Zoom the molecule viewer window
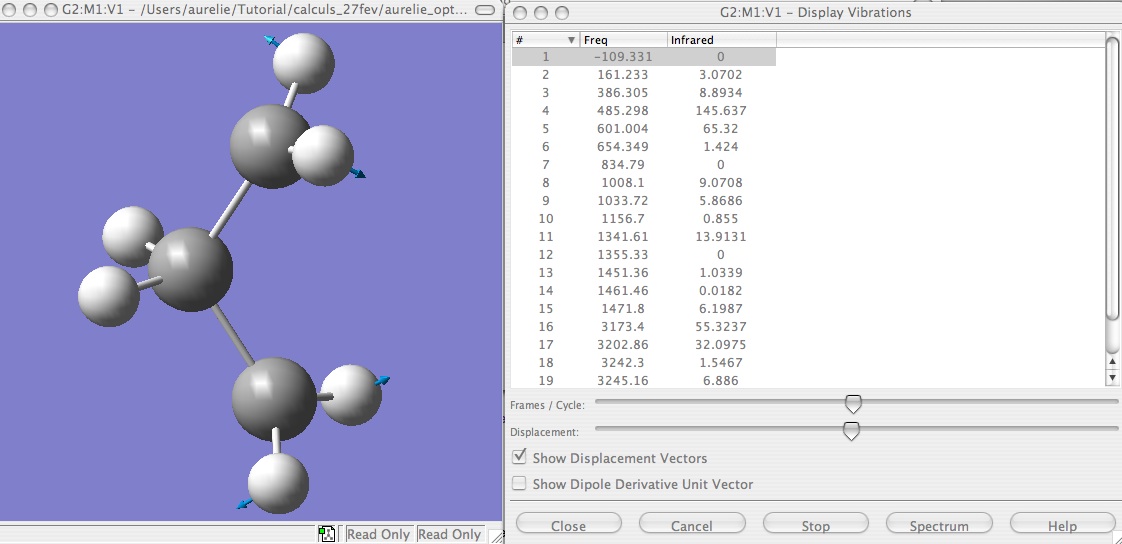This screenshot has width=1122, height=544. [52, 10]
